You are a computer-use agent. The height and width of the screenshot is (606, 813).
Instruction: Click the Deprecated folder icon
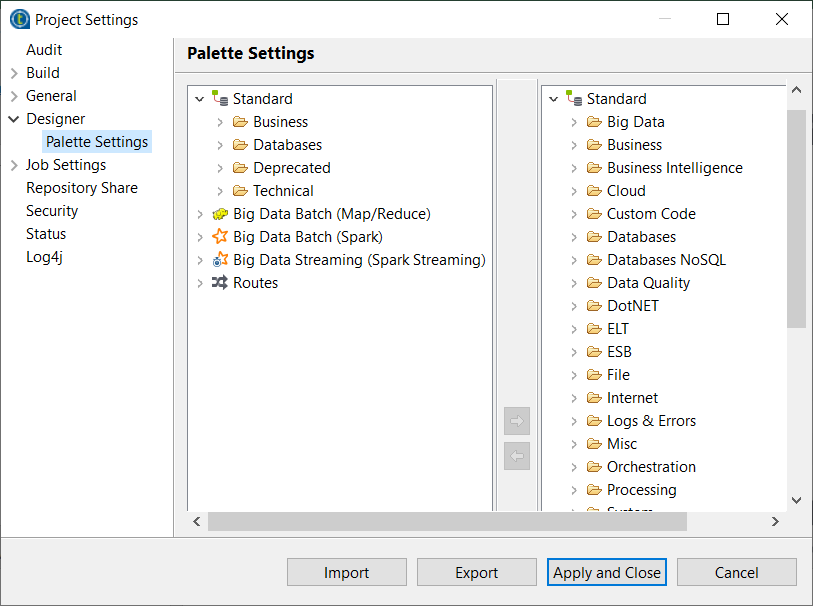tap(240, 168)
